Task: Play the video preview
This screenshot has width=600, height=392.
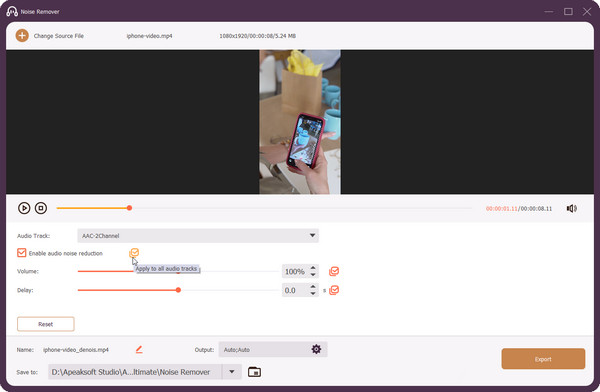Action: pyautogui.click(x=24, y=208)
